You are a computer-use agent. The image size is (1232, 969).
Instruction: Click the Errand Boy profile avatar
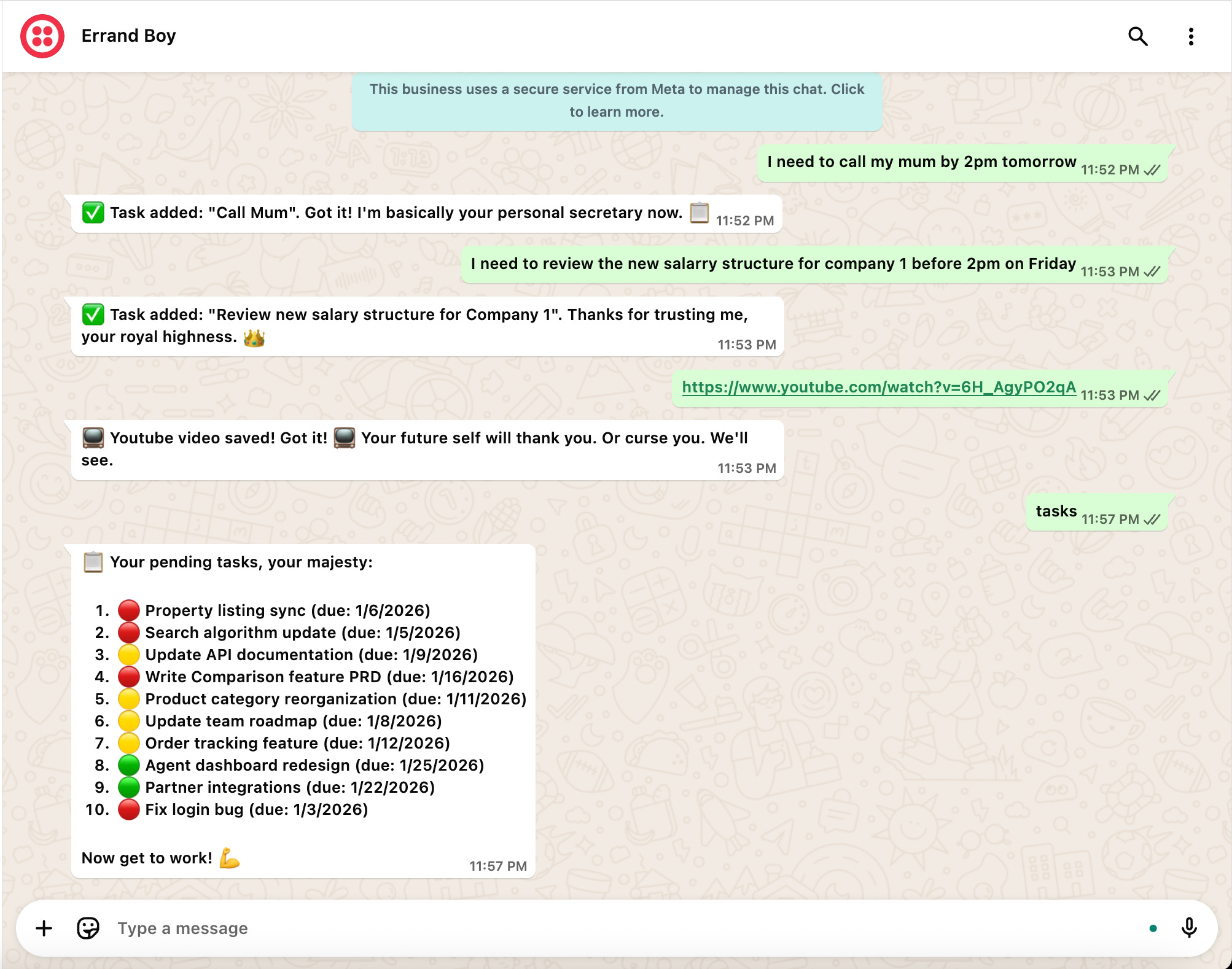[42, 36]
